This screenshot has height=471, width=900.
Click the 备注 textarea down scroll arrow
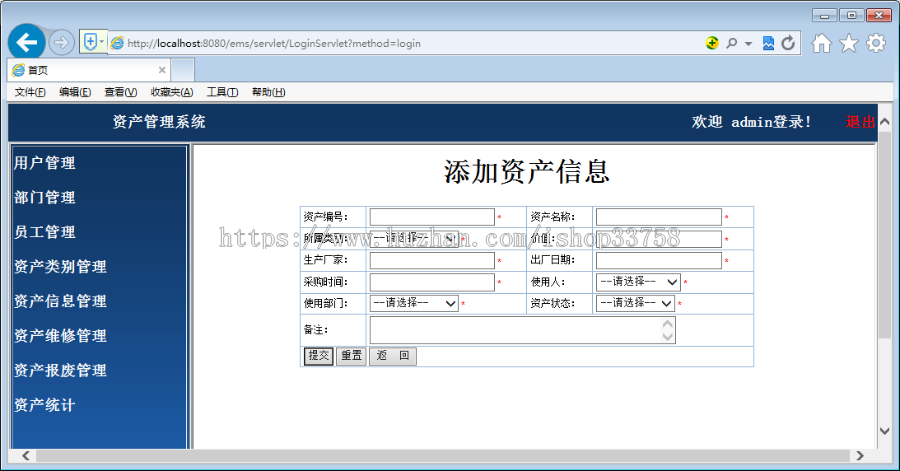(668, 337)
